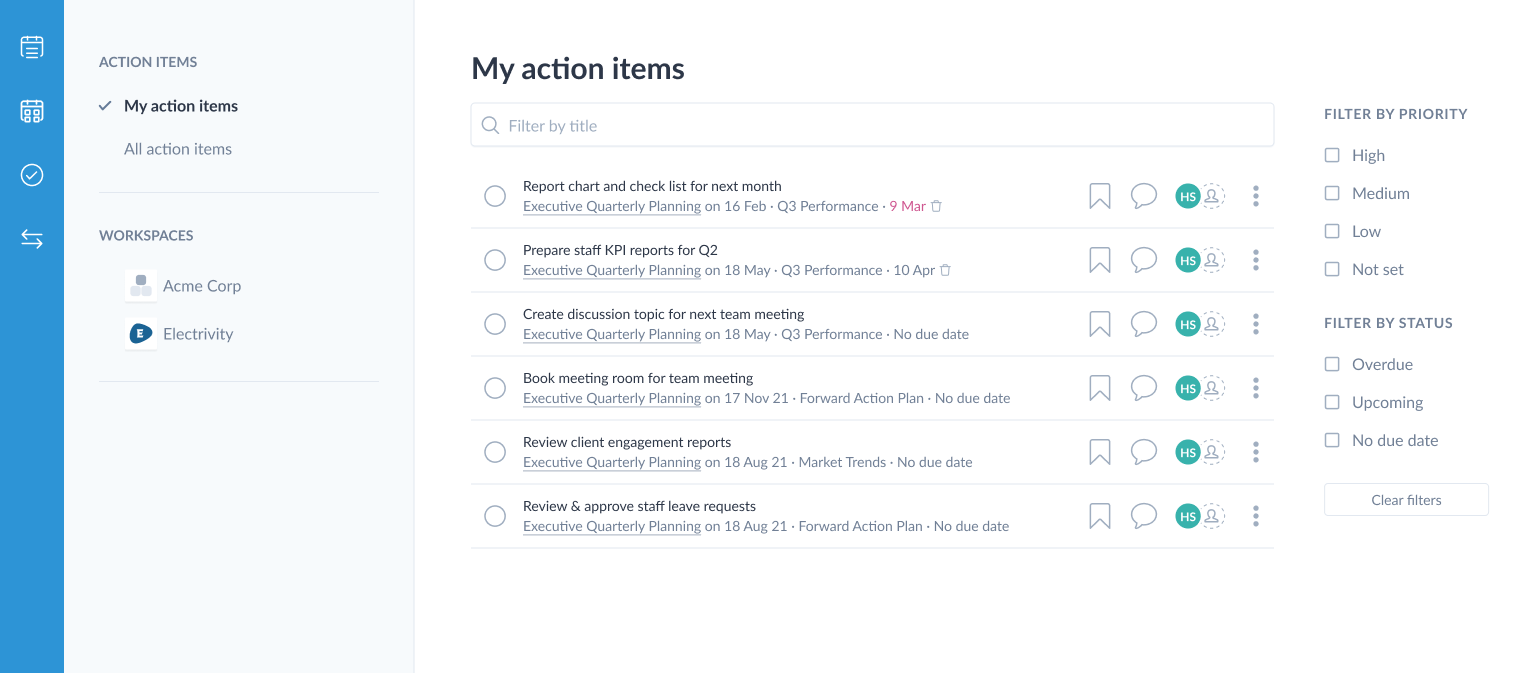The image size is (1536, 673).
Task: Click the Electrivity workspace logo
Action: tap(141, 334)
